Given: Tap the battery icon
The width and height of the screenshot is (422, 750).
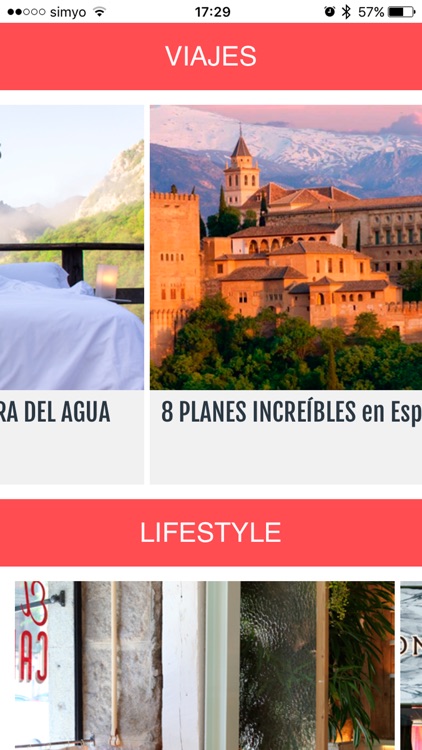Looking at the screenshot, I should pyautogui.click(x=402, y=11).
